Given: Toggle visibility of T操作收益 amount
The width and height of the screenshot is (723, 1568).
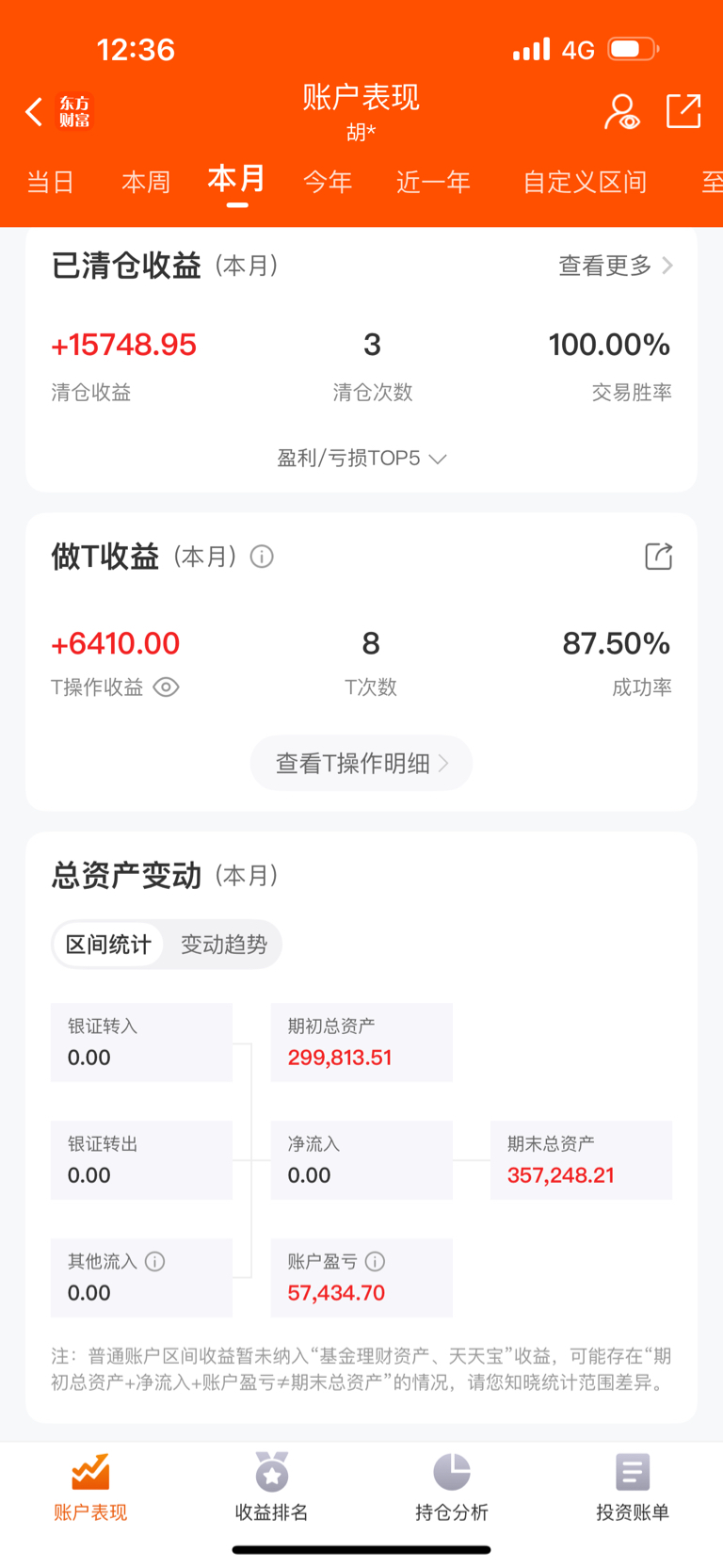Looking at the screenshot, I should (166, 687).
